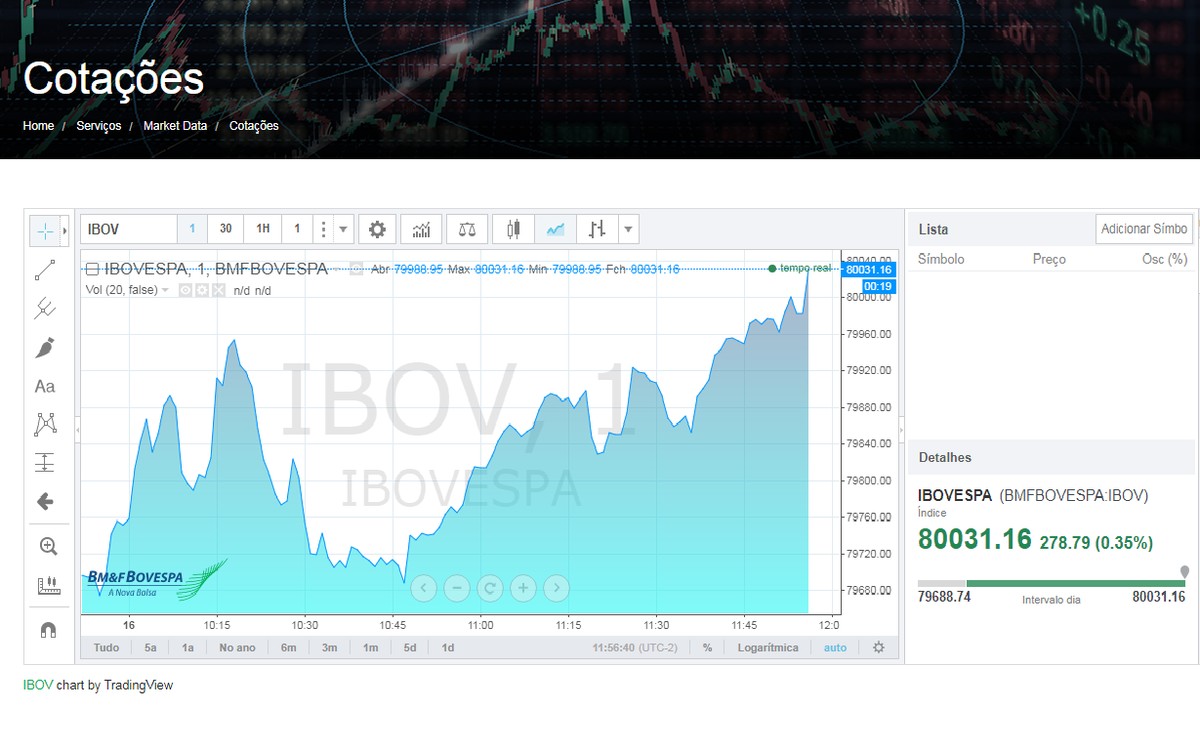
Task: Open the indicators icon in toolbar
Action: (421, 229)
